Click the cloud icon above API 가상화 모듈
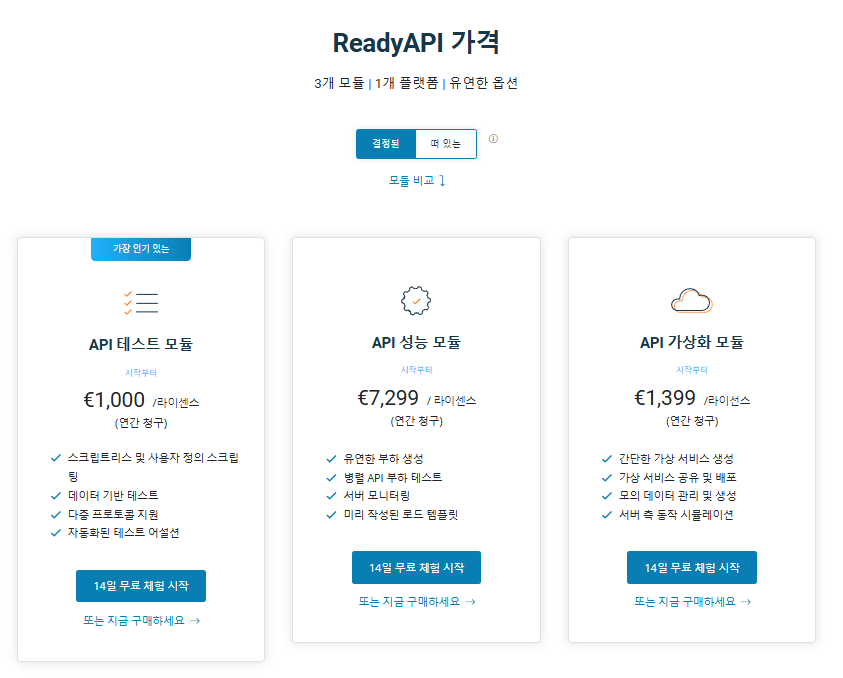 [691, 301]
